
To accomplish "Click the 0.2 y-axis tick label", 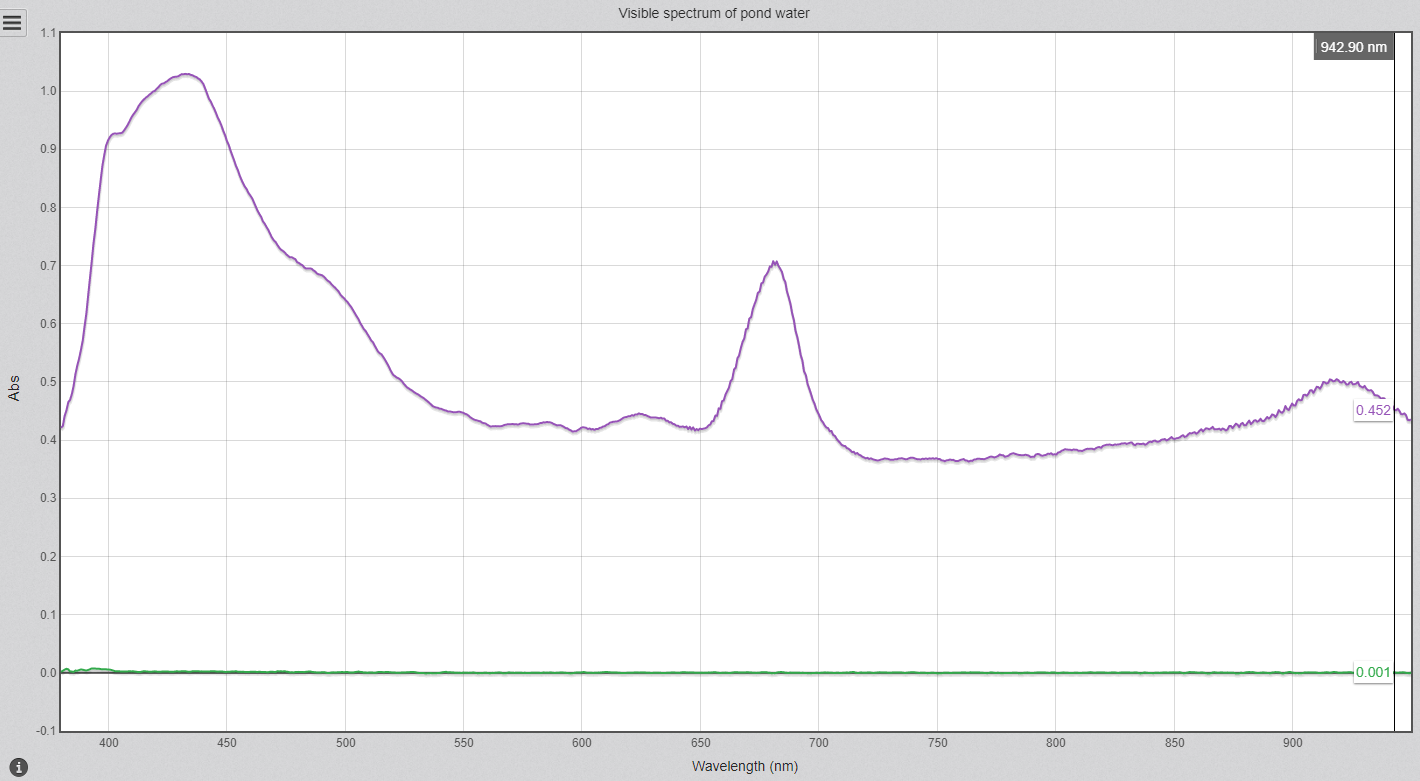I will pos(48,556).
